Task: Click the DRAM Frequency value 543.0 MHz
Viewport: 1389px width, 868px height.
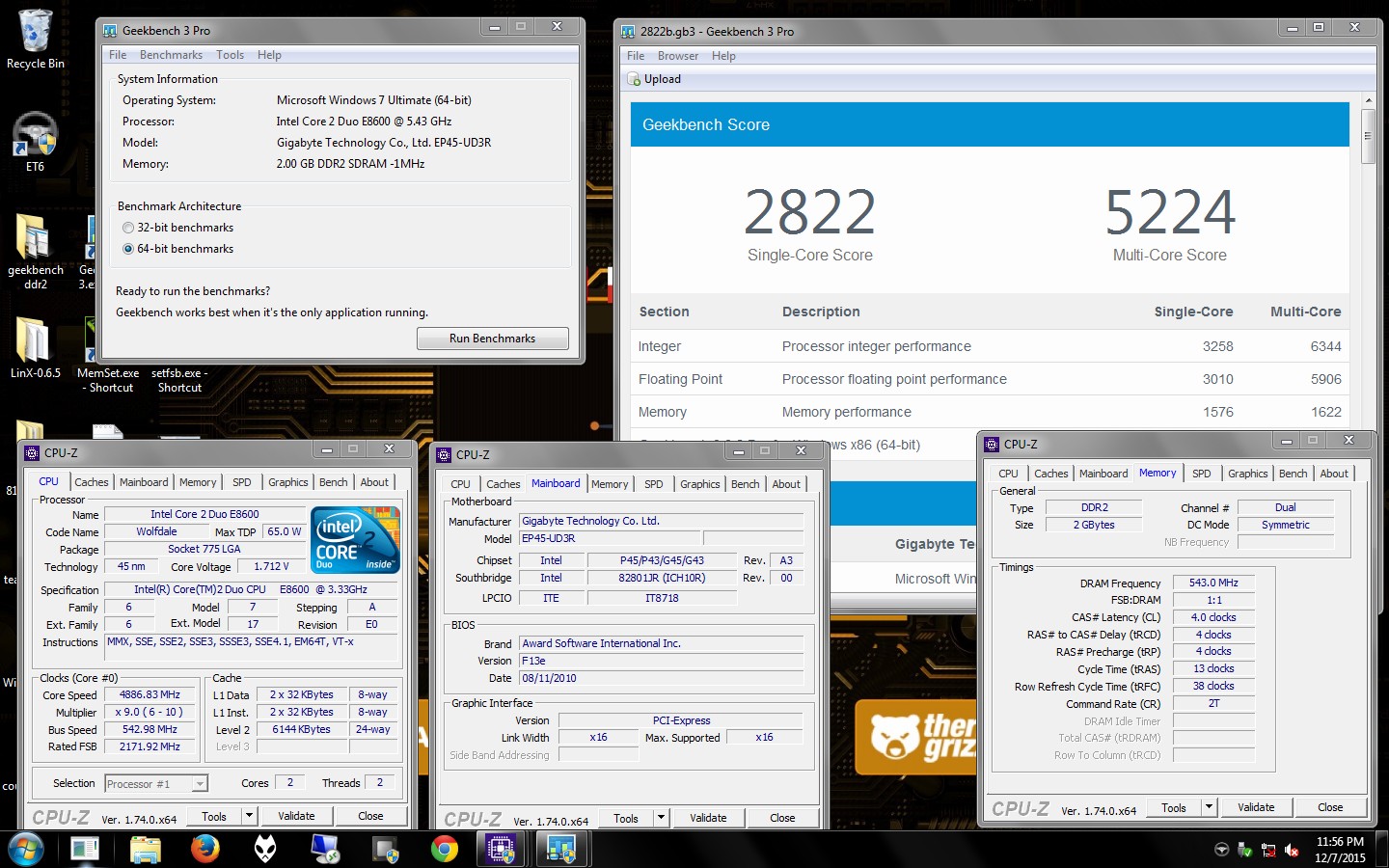Action: point(1213,583)
